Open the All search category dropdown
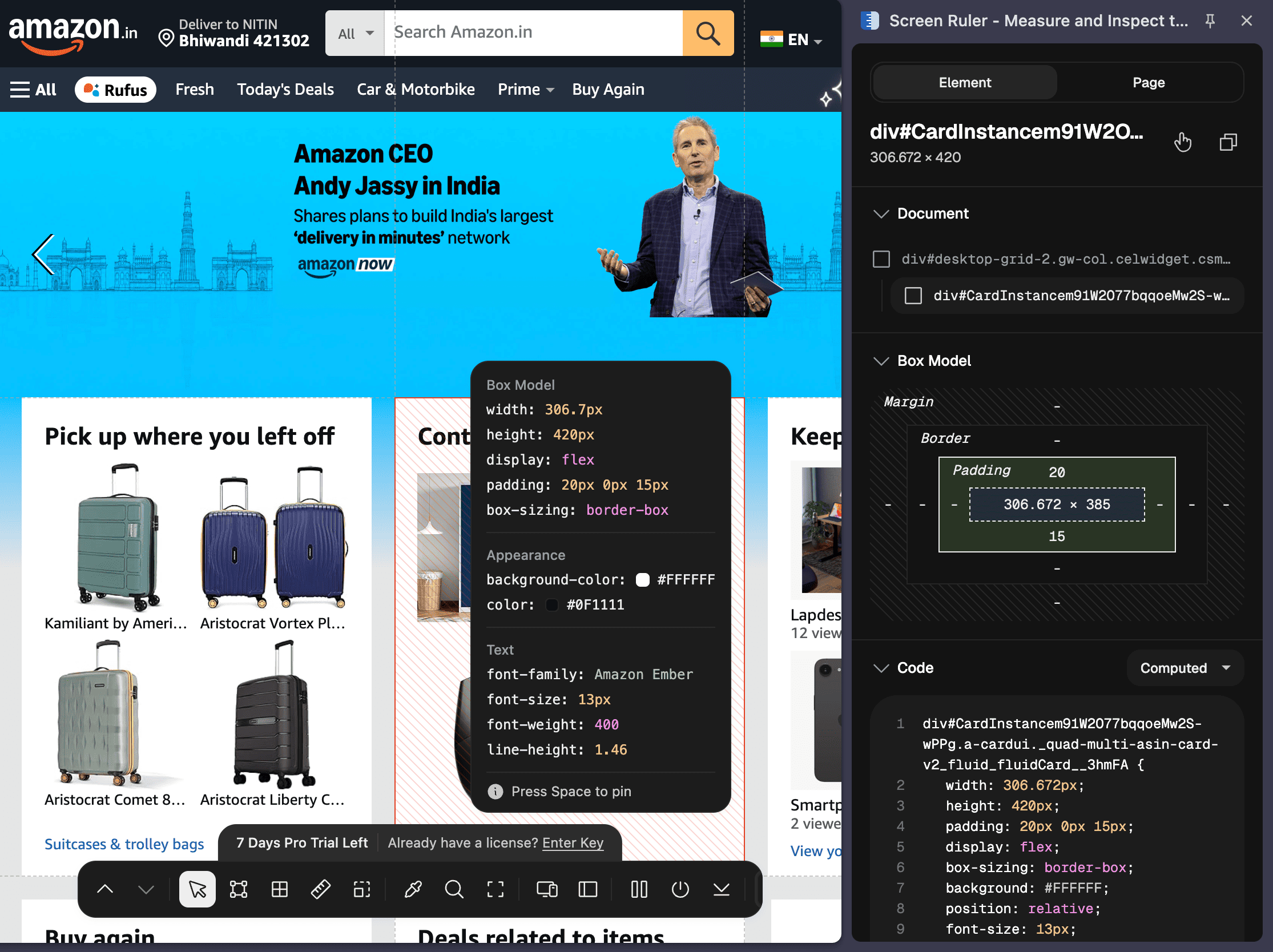The width and height of the screenshot is (1273, 952). [x=355, y=33]
